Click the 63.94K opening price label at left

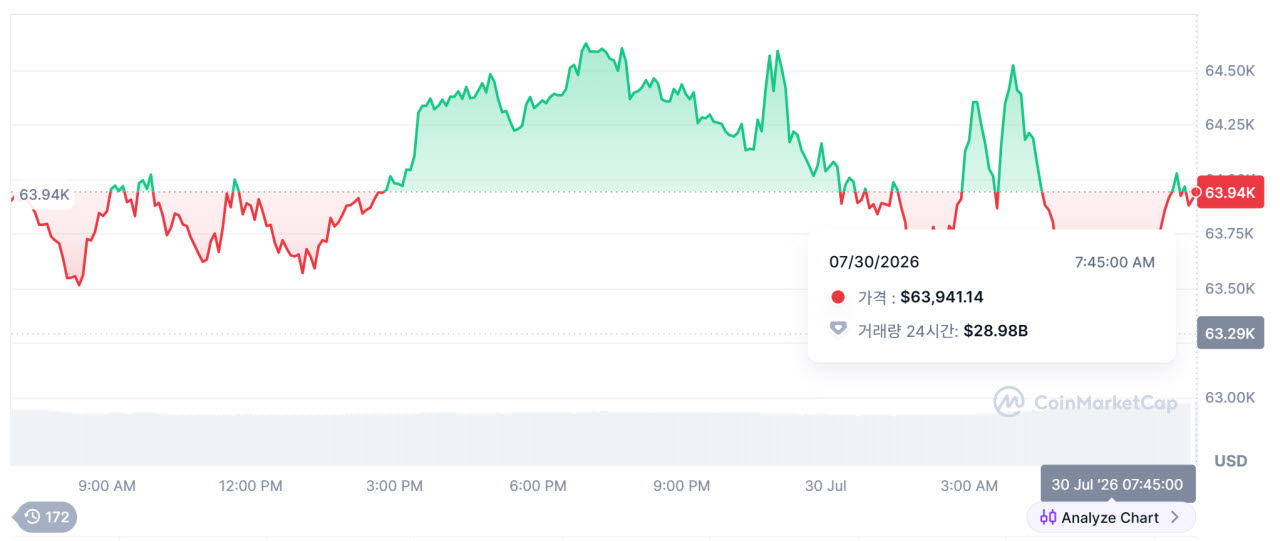pos(42,194)
